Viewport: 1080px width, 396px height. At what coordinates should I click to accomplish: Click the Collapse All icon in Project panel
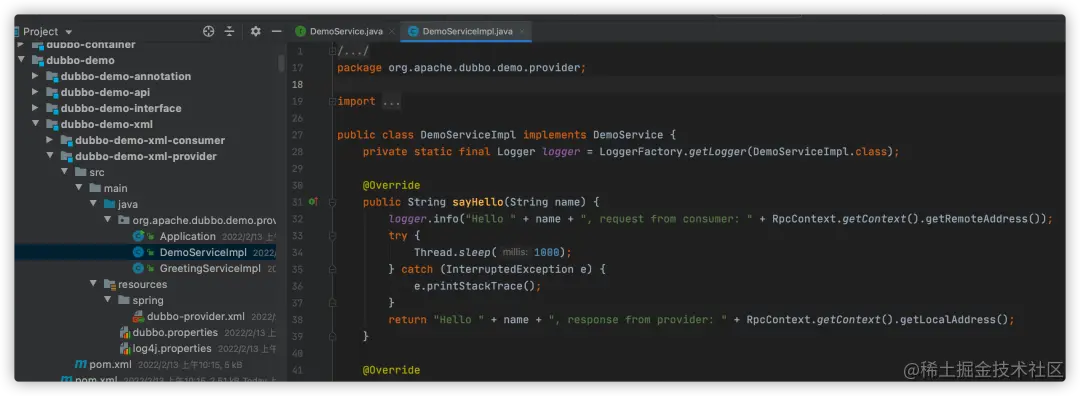tap(229, 32)
